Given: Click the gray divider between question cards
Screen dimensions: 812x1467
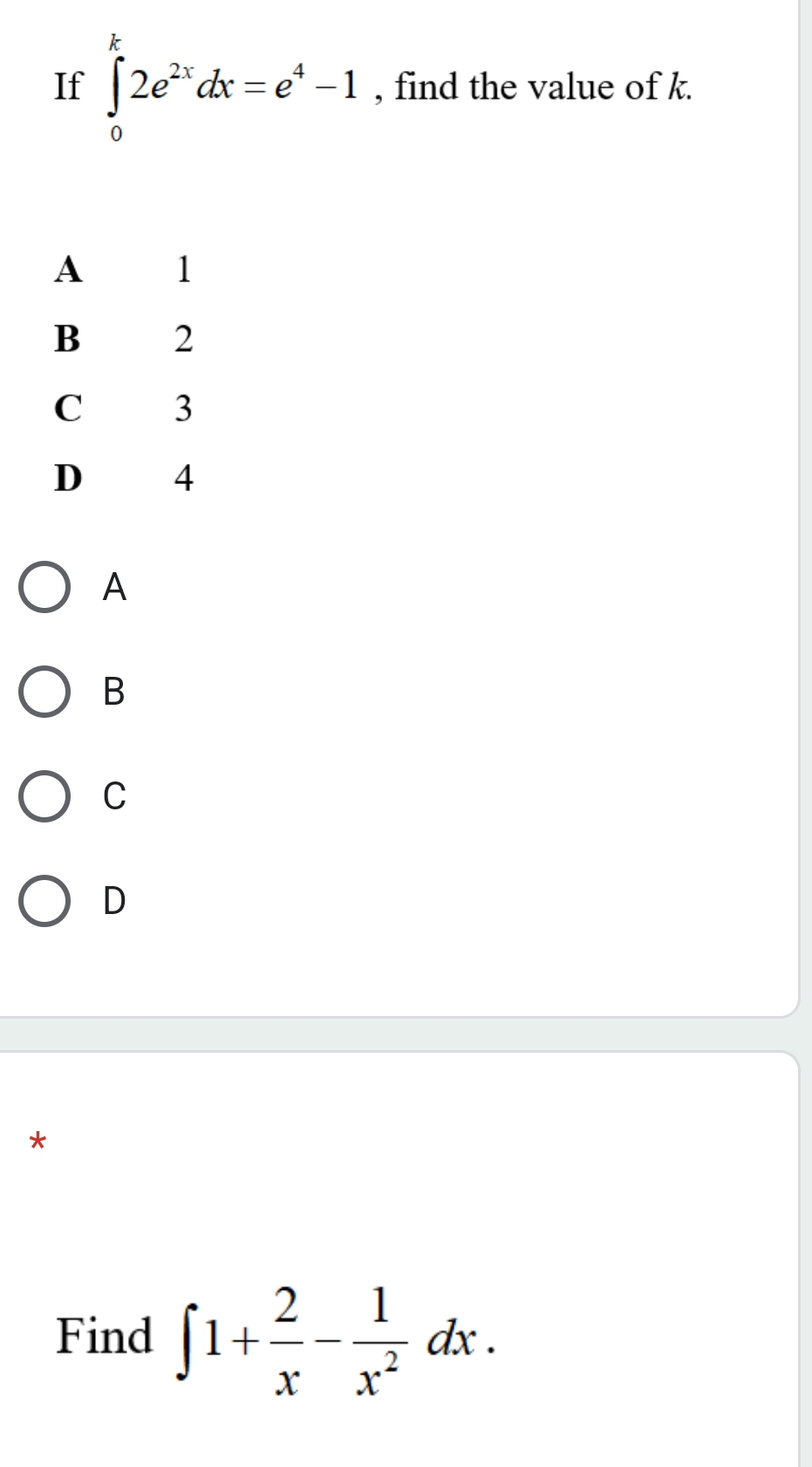Looking at the screenshot, I should click(x=399, y=1034).
